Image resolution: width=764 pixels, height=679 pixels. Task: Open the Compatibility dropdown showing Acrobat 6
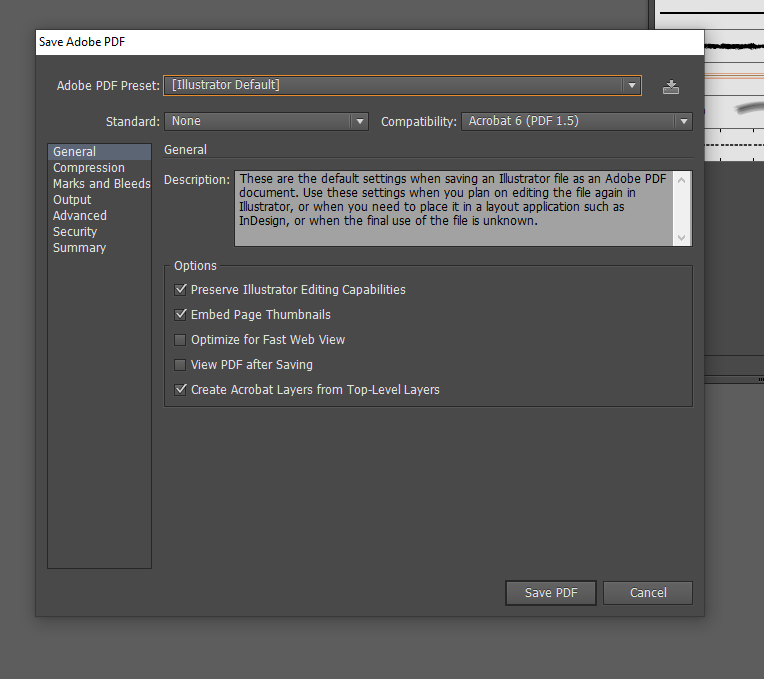577,121
